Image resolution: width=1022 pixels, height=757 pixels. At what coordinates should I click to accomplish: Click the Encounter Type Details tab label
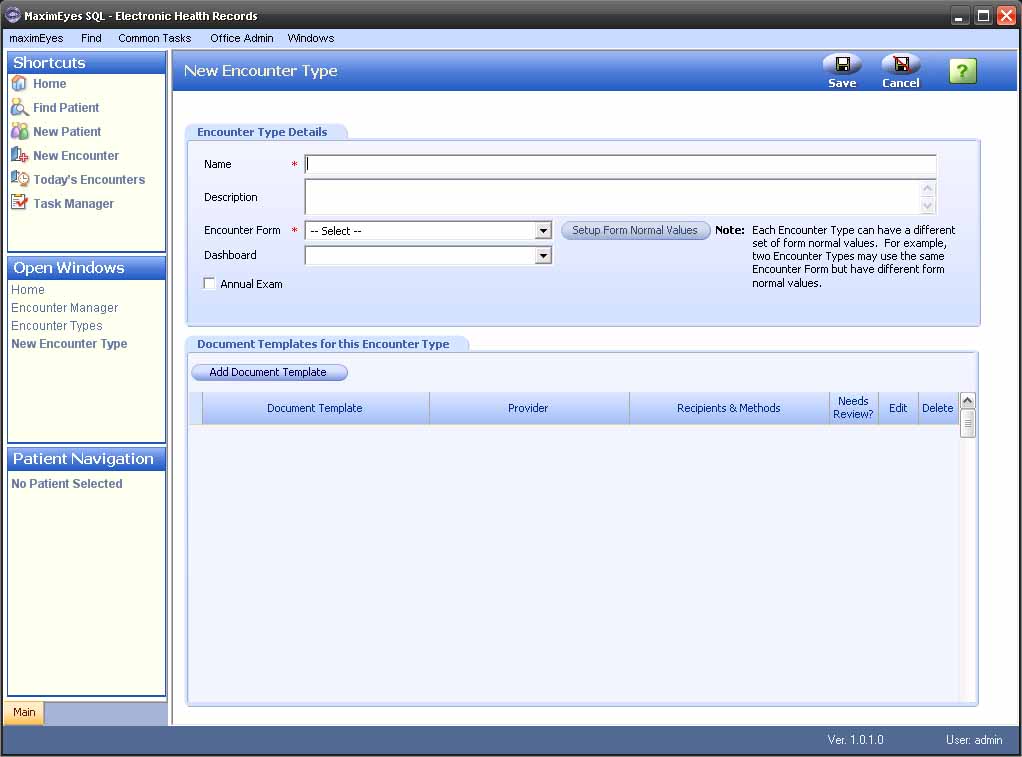(263, 132)
